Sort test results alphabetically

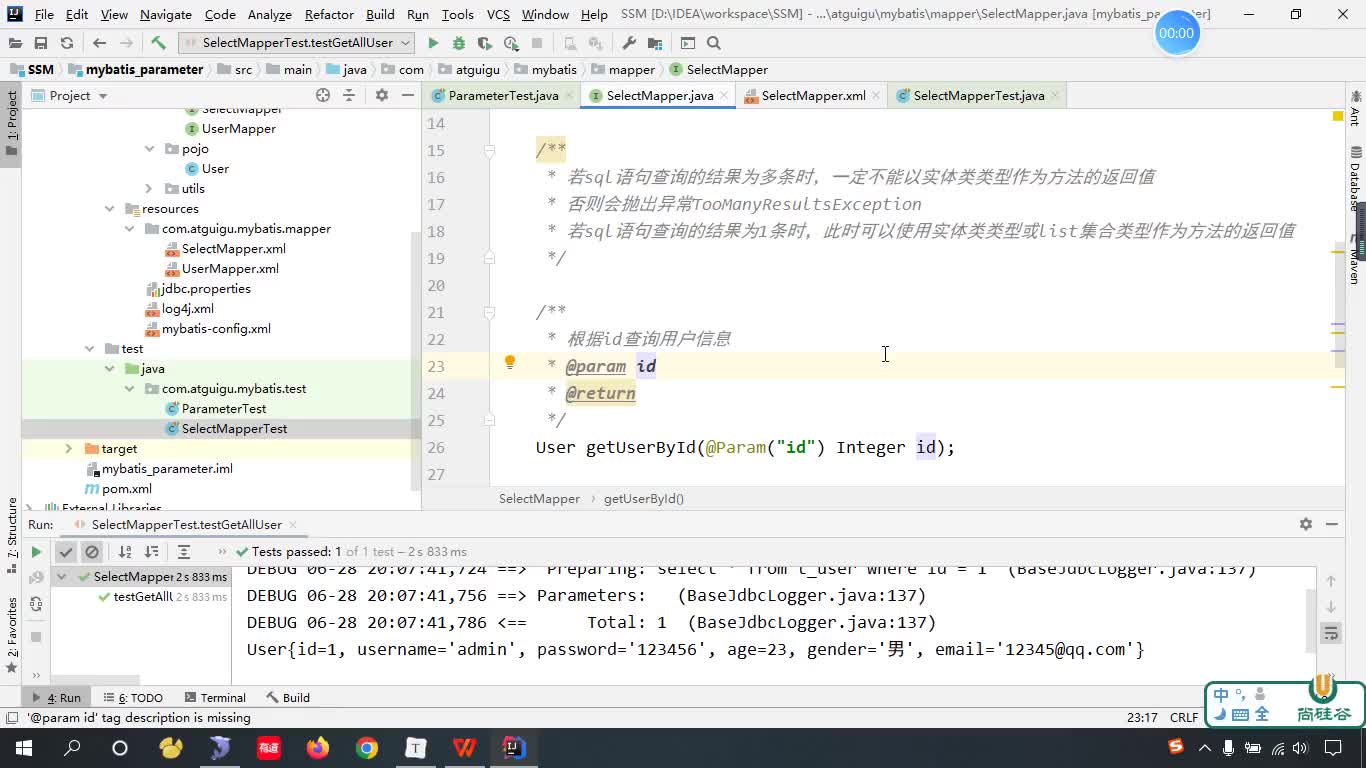tap(125, 551)
